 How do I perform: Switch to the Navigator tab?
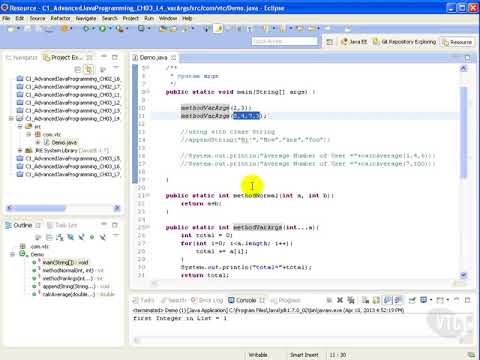pyautogui.click(x=22, y=58)
